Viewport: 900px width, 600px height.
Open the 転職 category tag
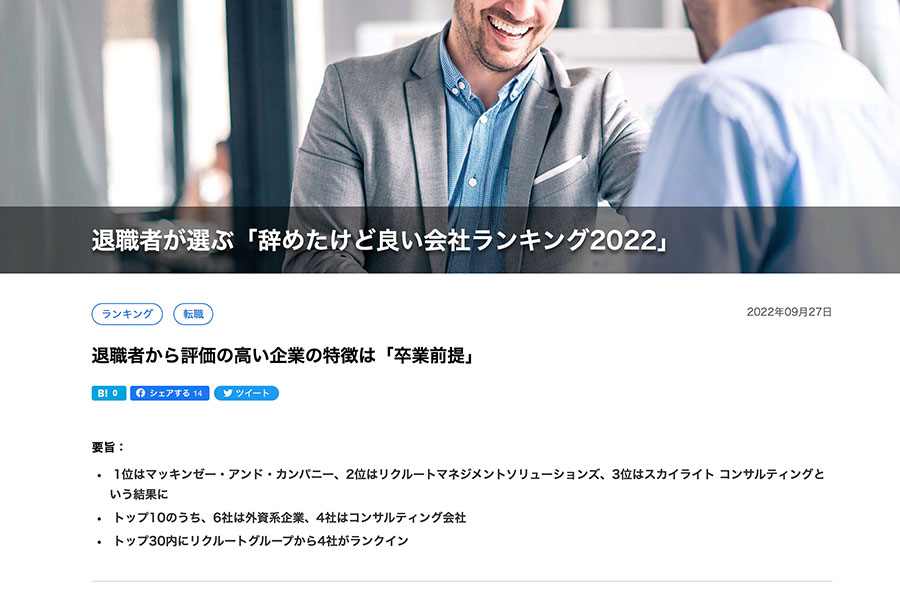[x=193, y=314]
